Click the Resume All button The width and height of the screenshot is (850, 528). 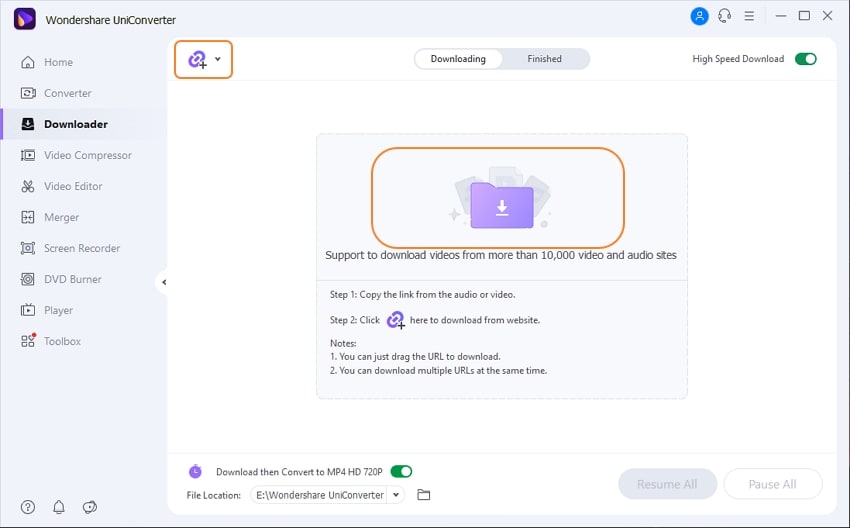tap(667, 484)
